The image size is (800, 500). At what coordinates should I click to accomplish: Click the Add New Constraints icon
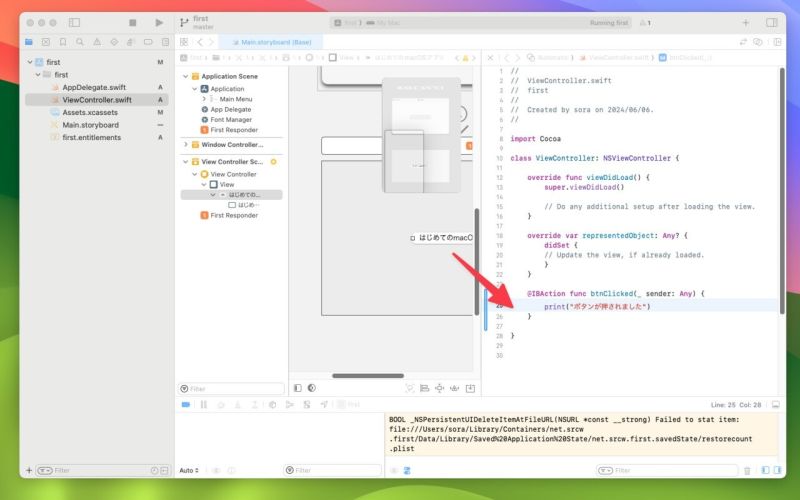click(x=439, y=388)
